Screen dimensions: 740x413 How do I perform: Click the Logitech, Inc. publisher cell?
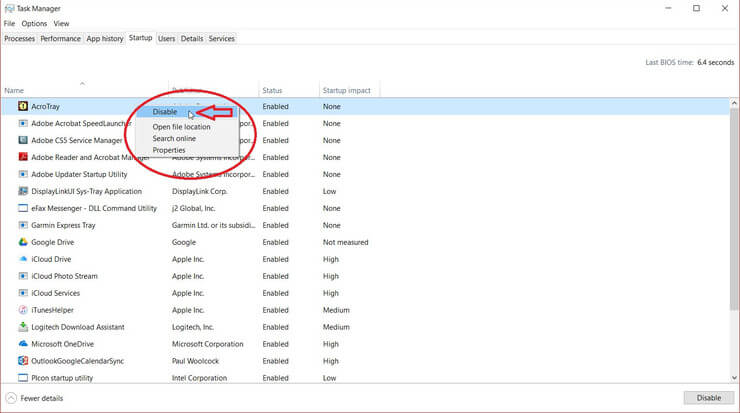tap(193, 327)
